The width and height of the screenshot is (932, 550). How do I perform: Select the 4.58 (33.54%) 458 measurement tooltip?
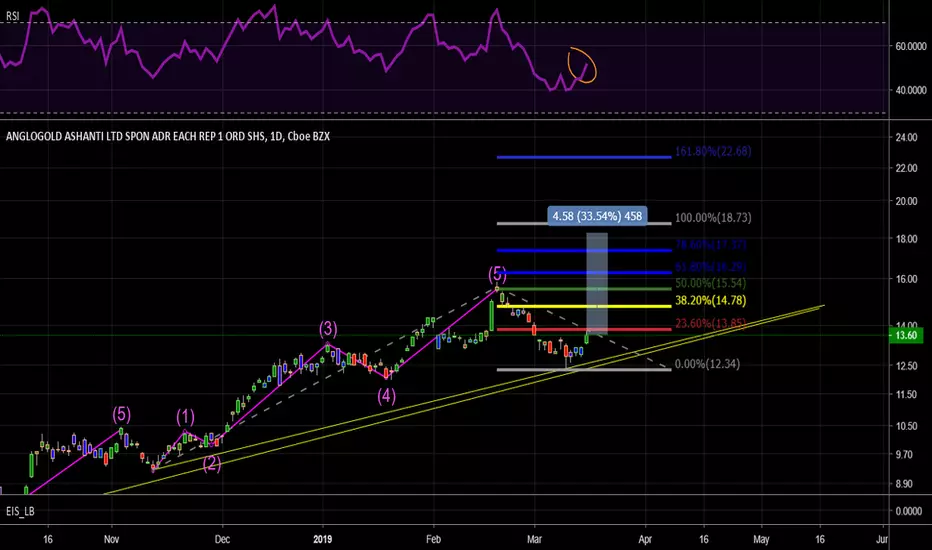(597, 216)
